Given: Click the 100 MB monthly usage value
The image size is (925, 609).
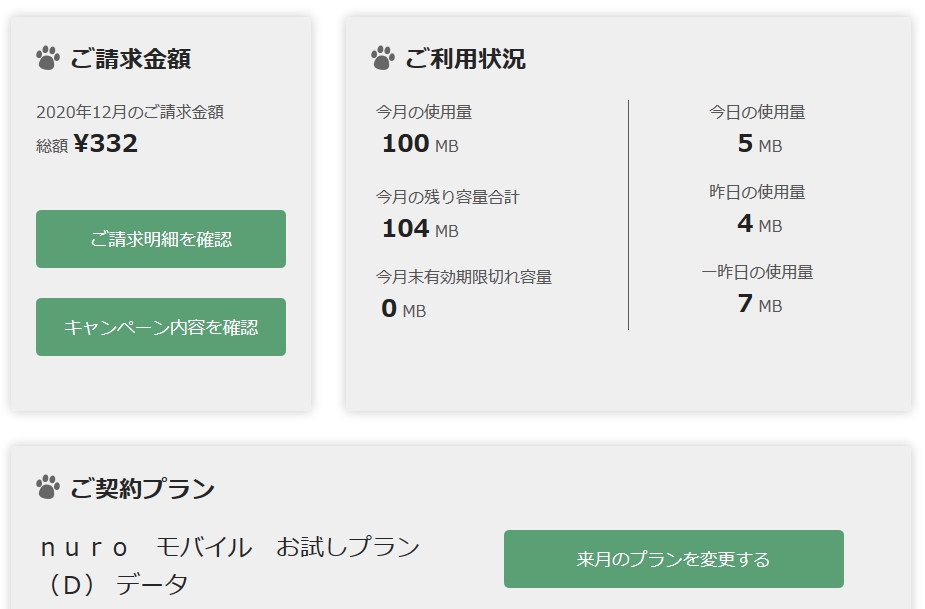Looking at the screenshot, I should point(420,144).
